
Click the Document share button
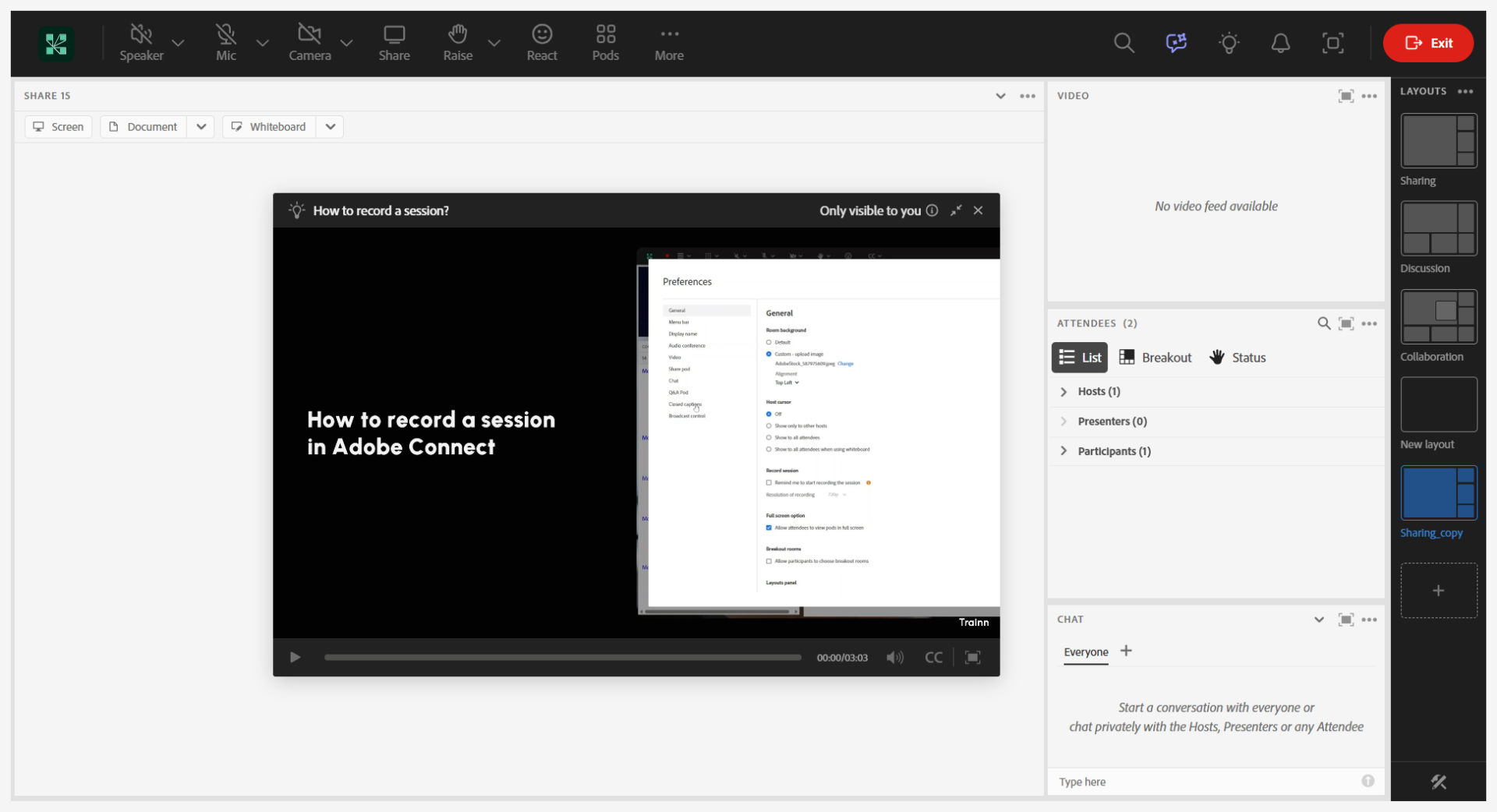[x=143, y=126]
